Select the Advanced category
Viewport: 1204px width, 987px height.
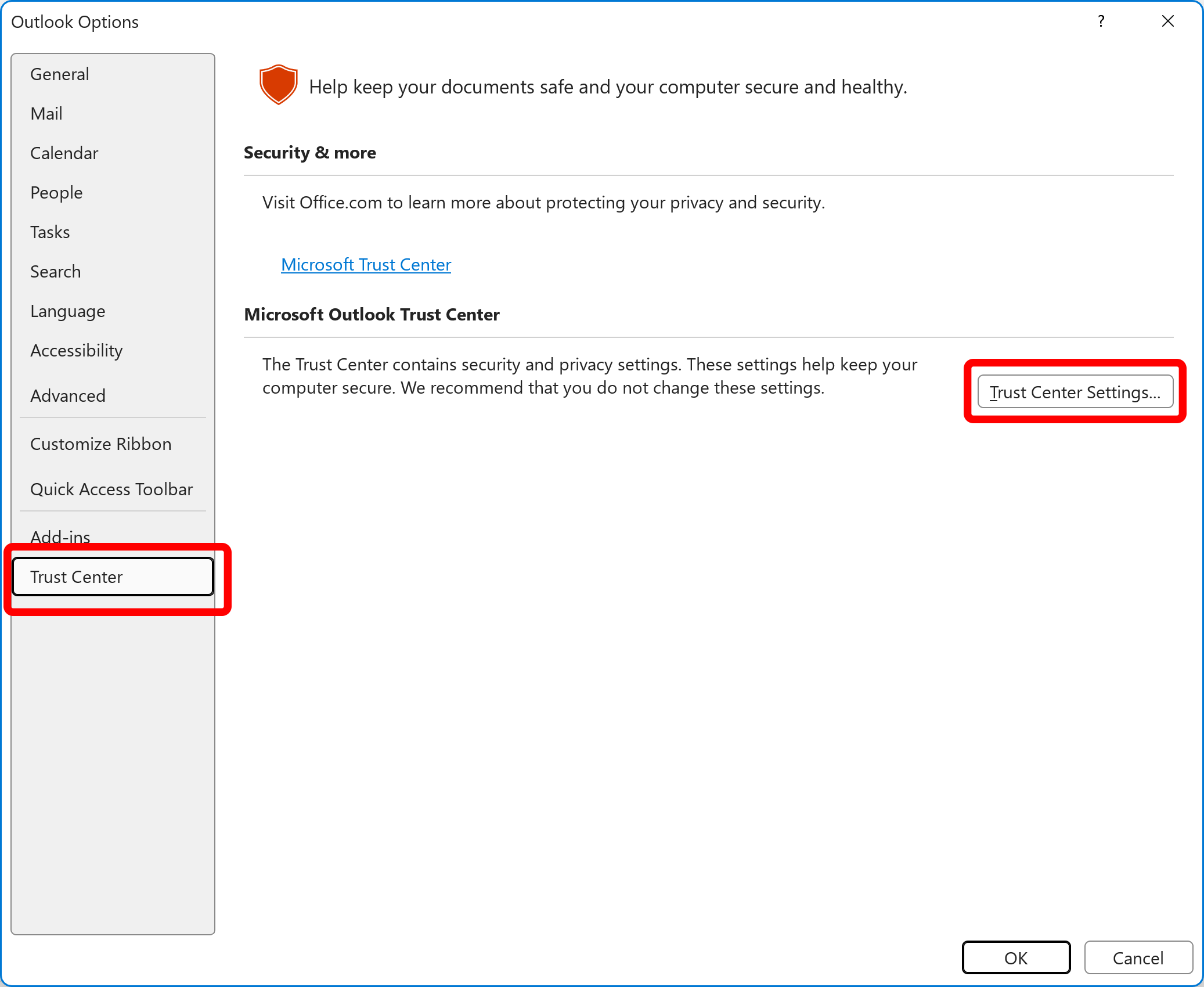[x=113, y=396]
